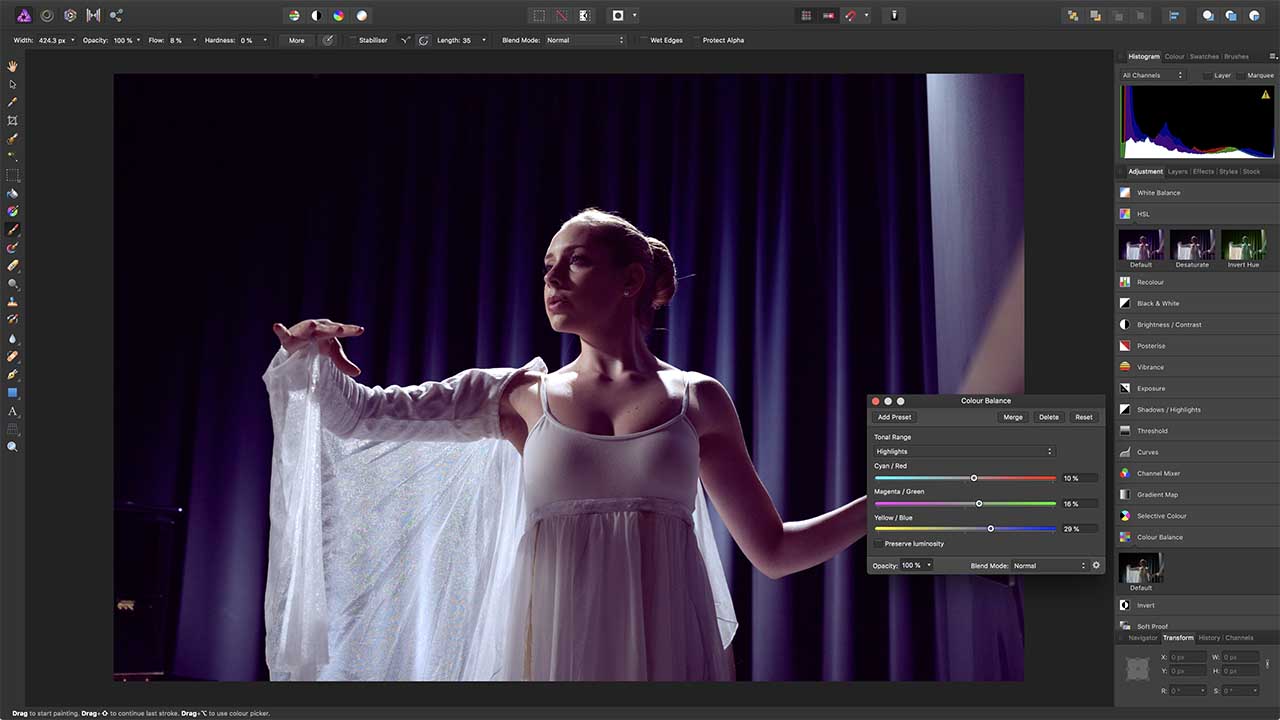The width and height of the screenshot is (1280, 720).
Task: Open the Blend Mode dropdown in Colour Balance
Action: (x=1049, y=566)
